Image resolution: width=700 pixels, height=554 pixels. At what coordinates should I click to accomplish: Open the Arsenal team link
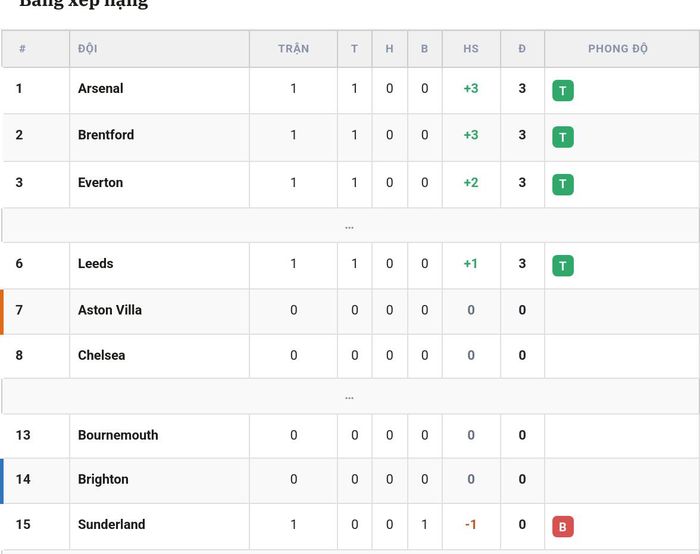tap(100, 88)
